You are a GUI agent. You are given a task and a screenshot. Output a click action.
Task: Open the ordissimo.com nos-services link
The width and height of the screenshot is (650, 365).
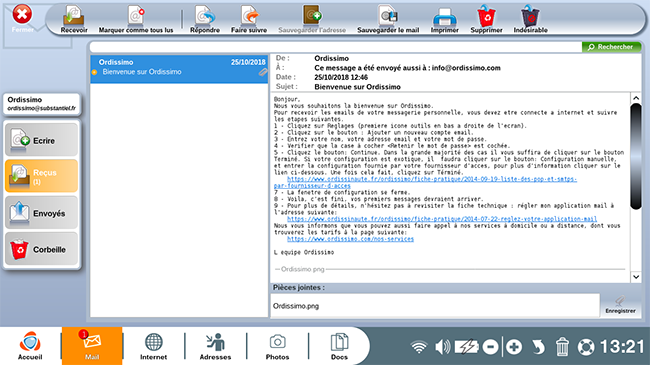tap(350, 239)
